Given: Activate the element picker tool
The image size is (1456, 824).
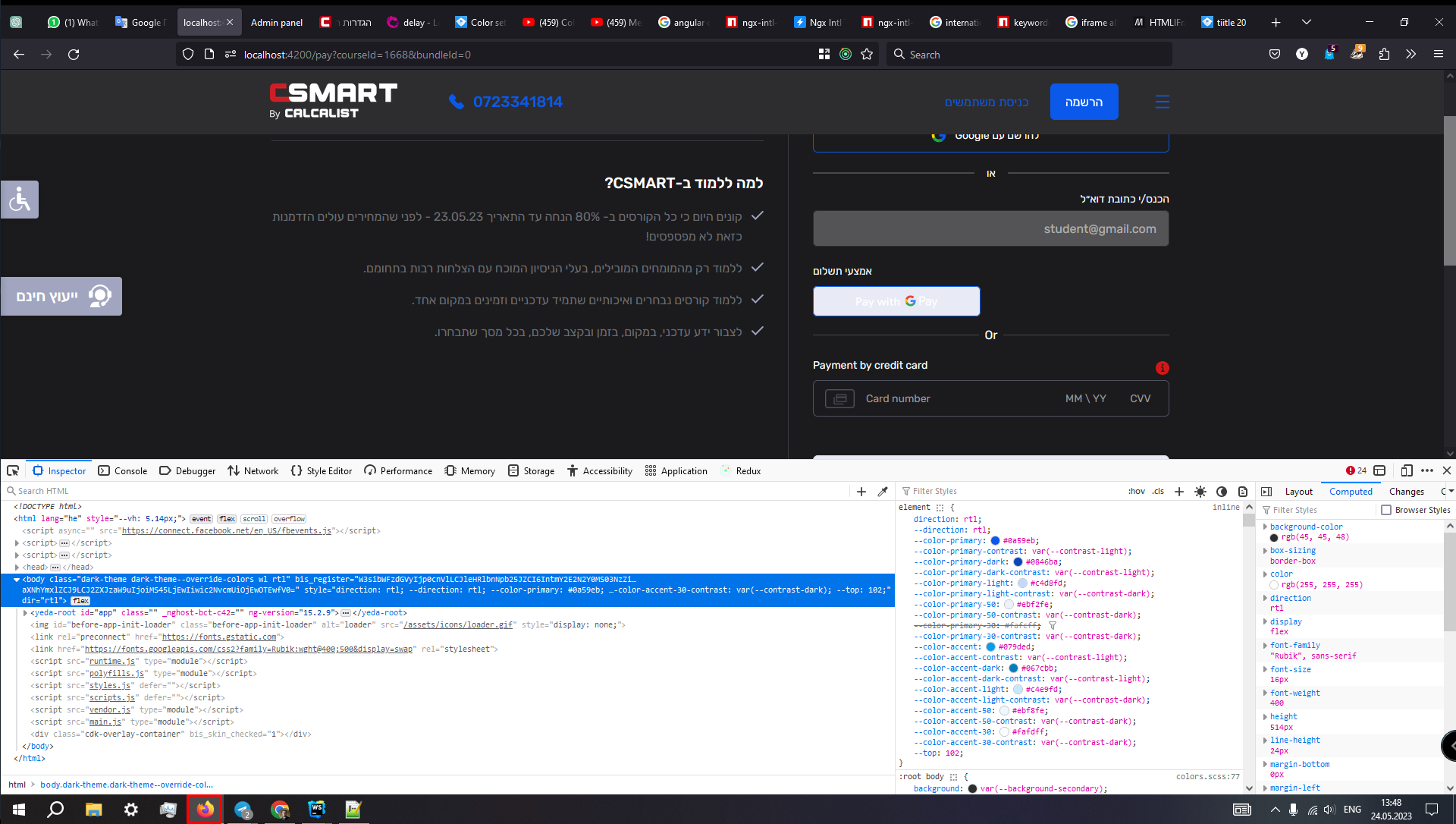Looking at the screenshot, I should click(13, 470).
